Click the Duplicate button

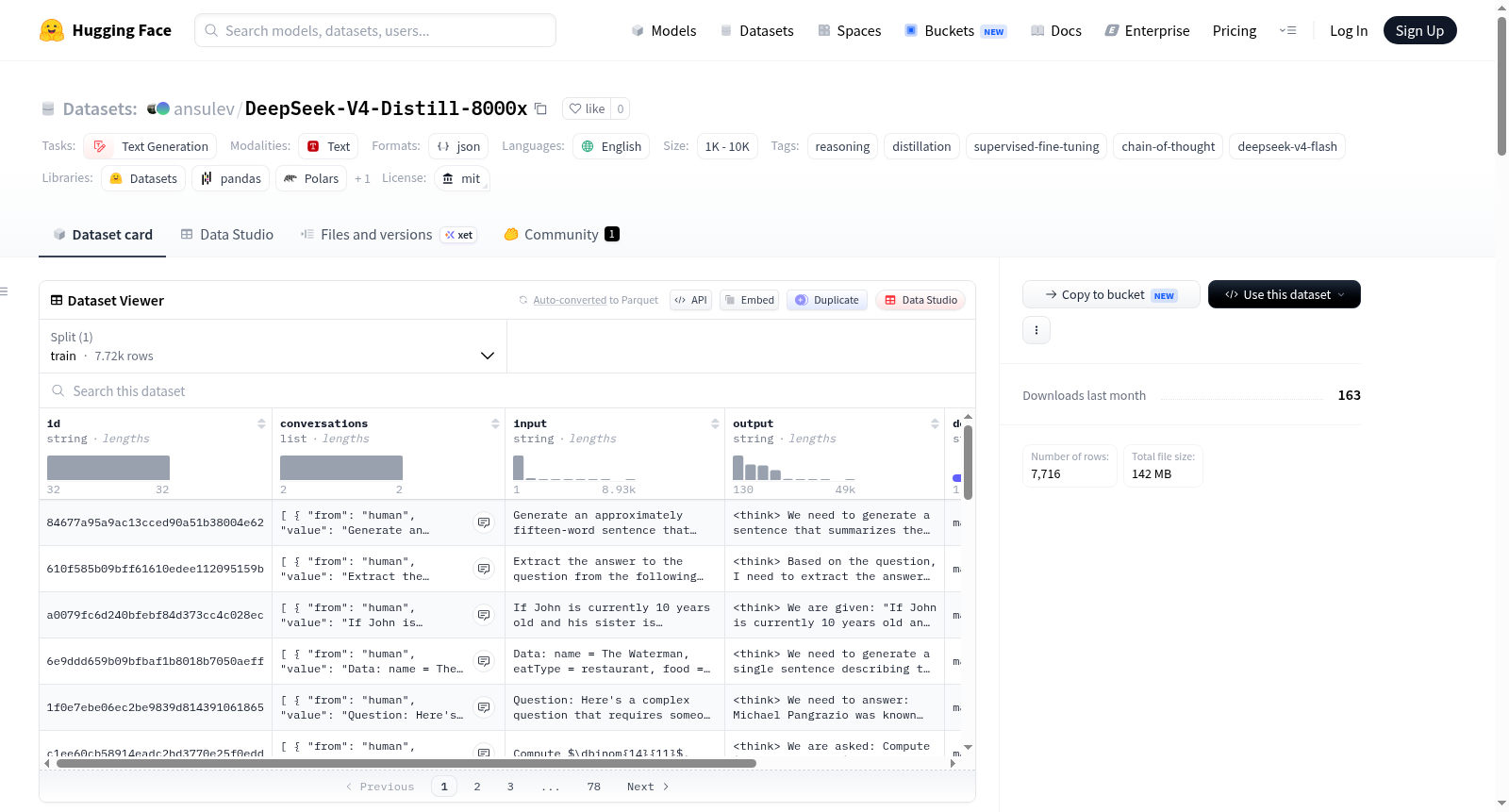tap(827, 300)
